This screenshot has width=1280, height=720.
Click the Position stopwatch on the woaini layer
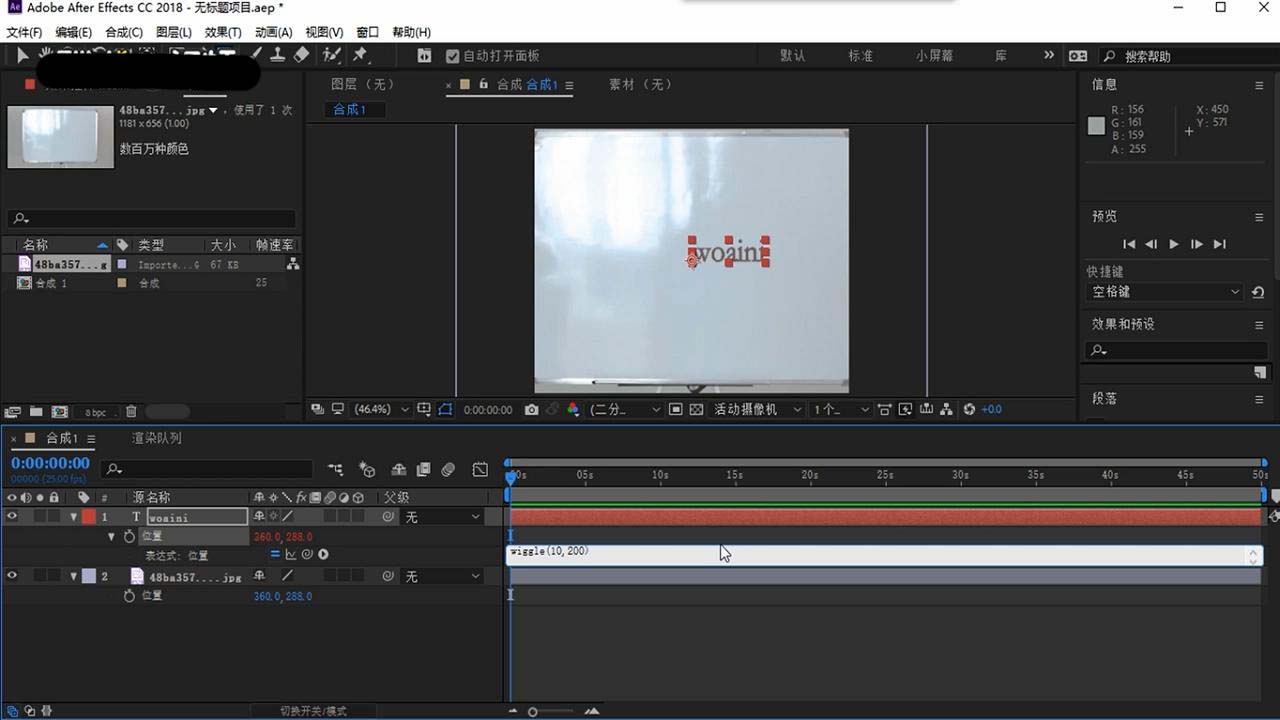click(129, 536)
